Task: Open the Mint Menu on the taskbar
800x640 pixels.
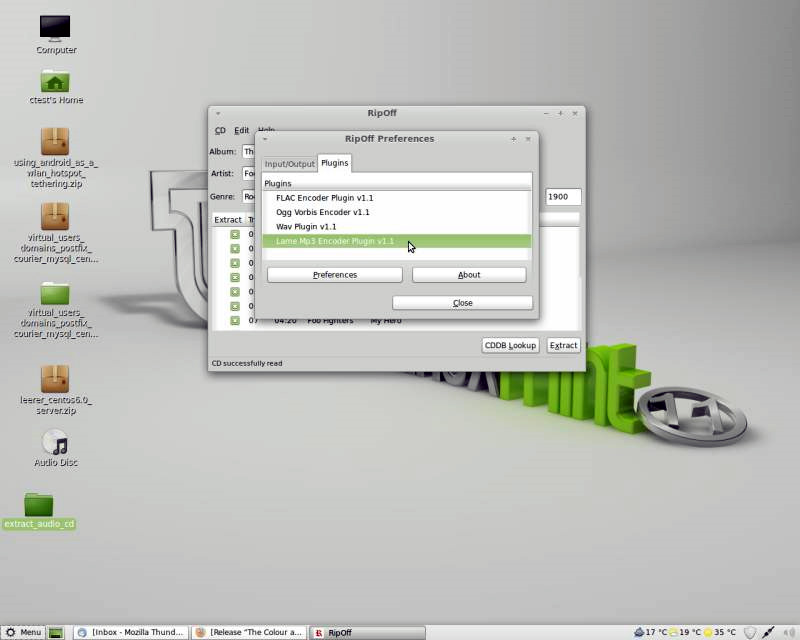Action: click(x=23, y=633)
